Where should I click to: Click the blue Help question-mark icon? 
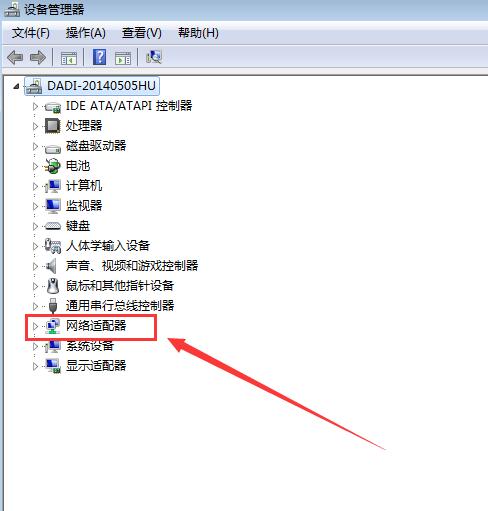click(99, 57)
